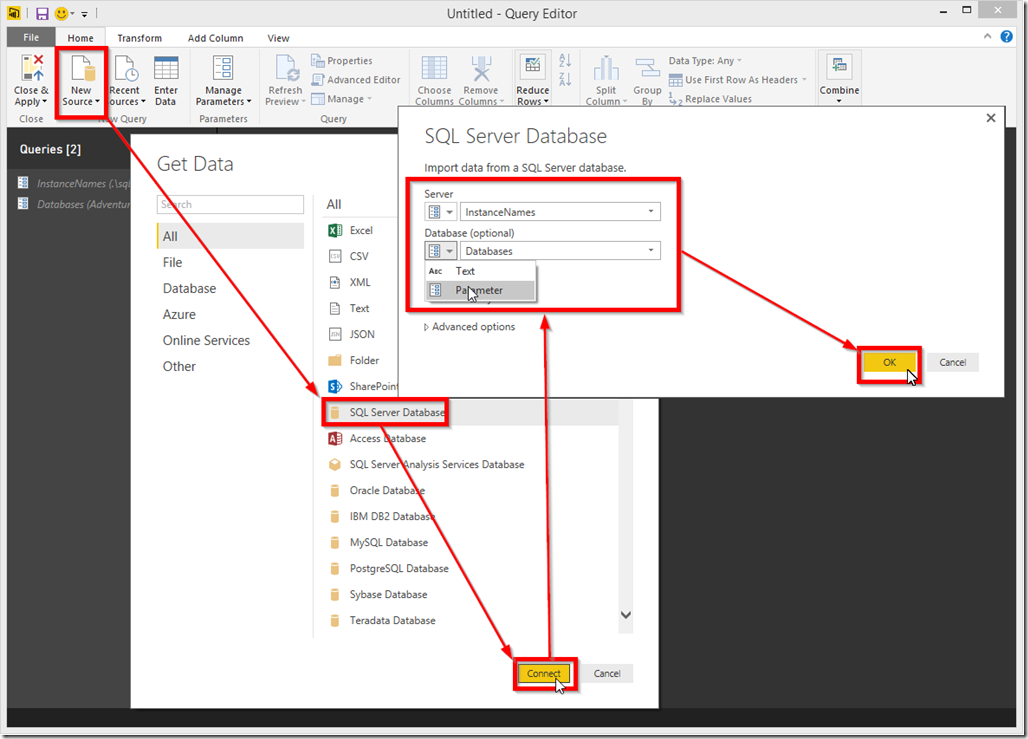
Task: Click the save icon in title bar
Action: pos(42,13)
